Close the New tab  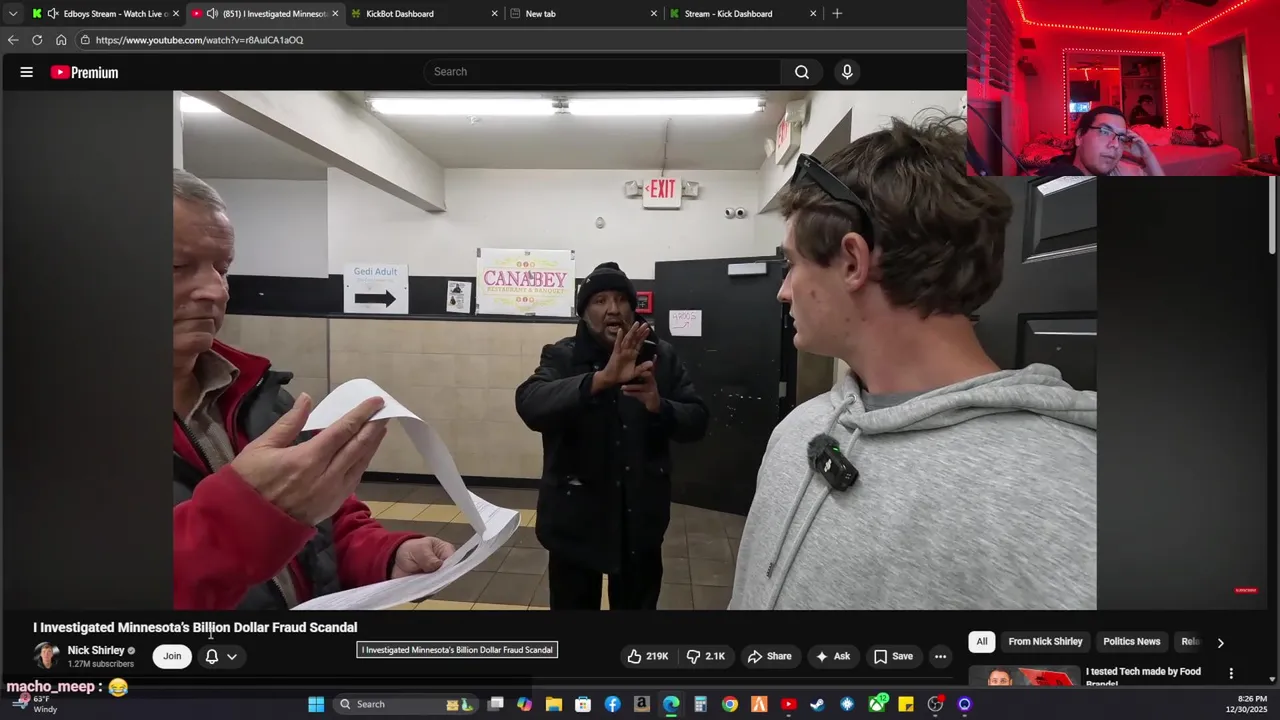[654, 14]
